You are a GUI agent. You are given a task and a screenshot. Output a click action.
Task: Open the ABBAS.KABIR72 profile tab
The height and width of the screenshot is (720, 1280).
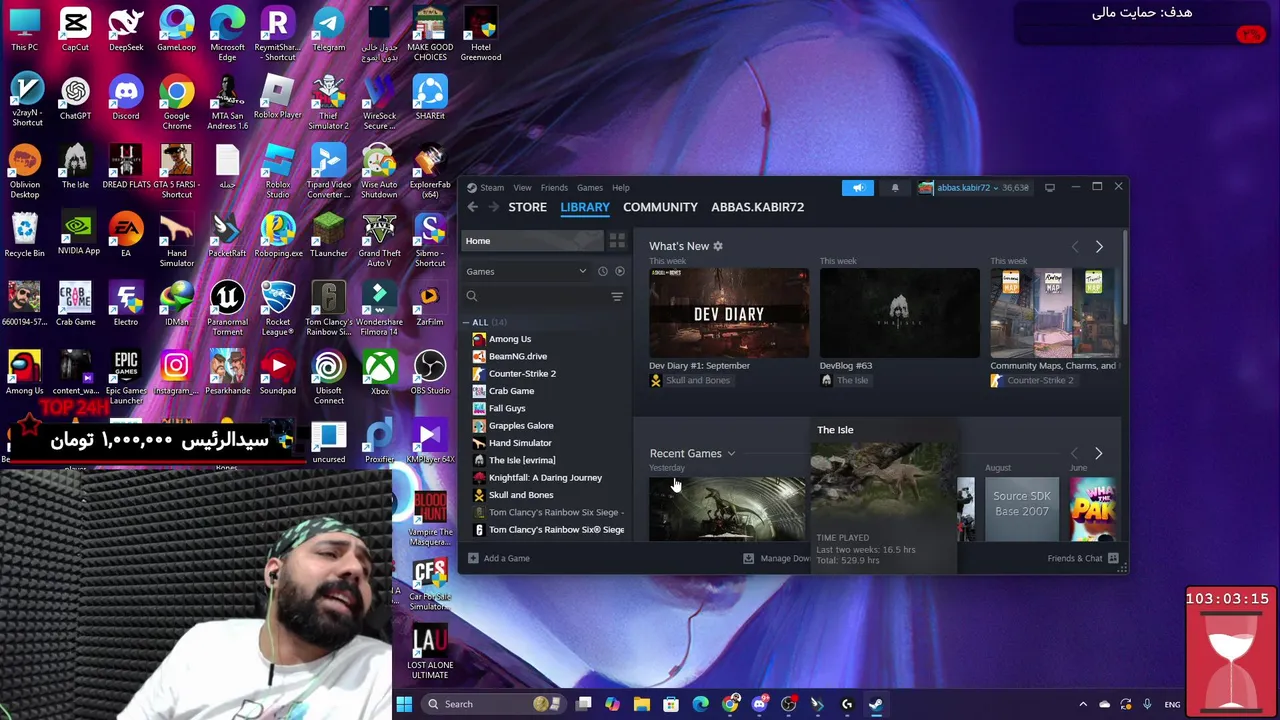click(757, 207)
